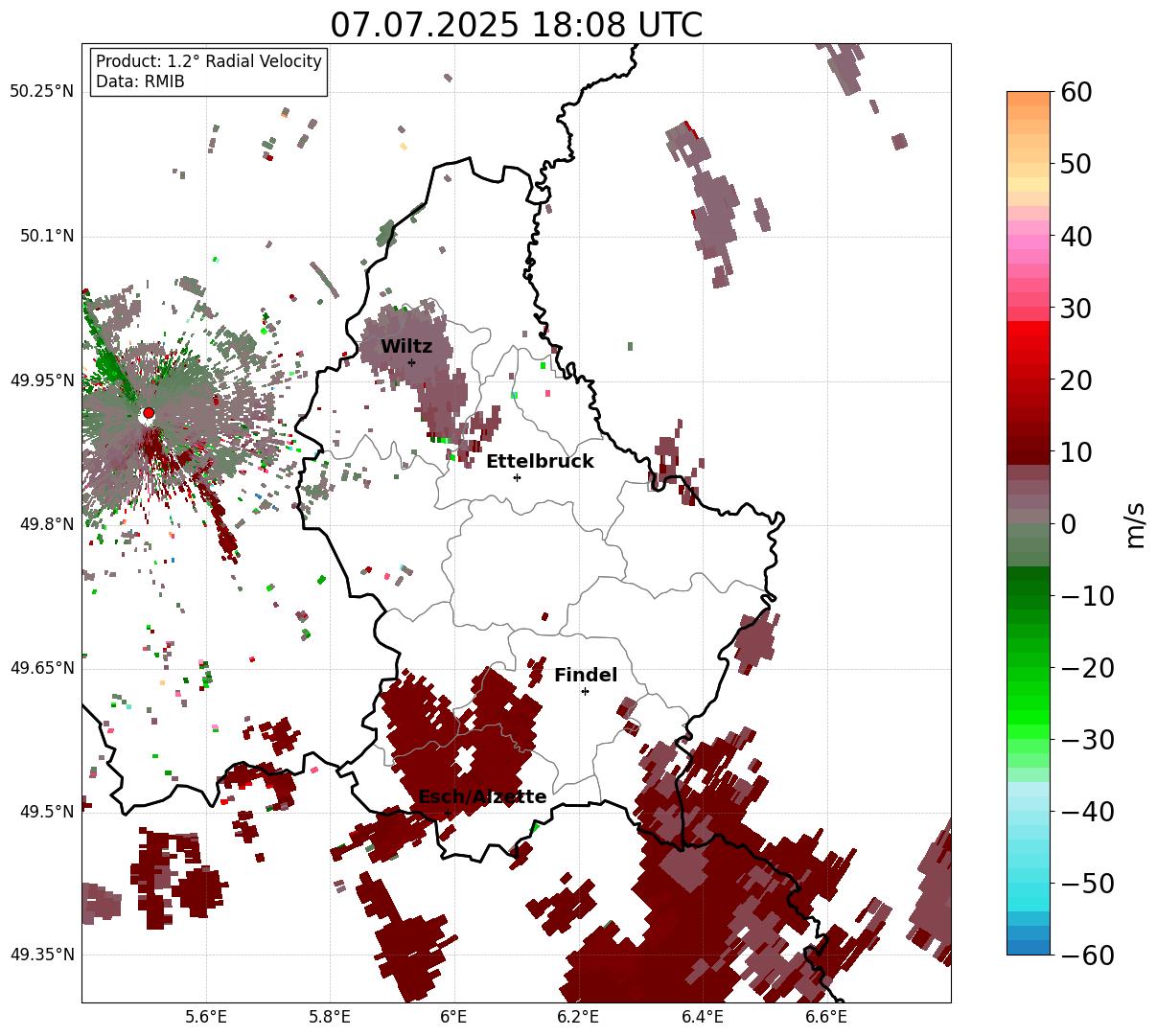
Task: Pick the pink colorbar band near 40
Action: point(1029,242)
